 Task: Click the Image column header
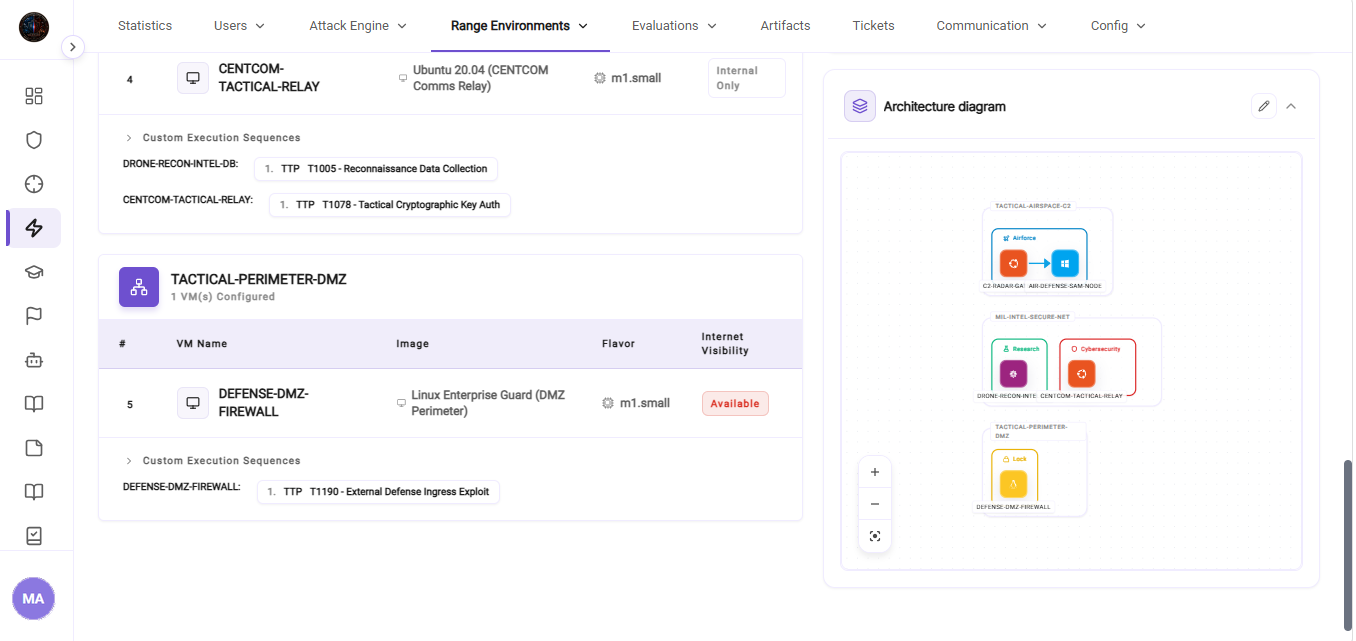pos(413,344)
